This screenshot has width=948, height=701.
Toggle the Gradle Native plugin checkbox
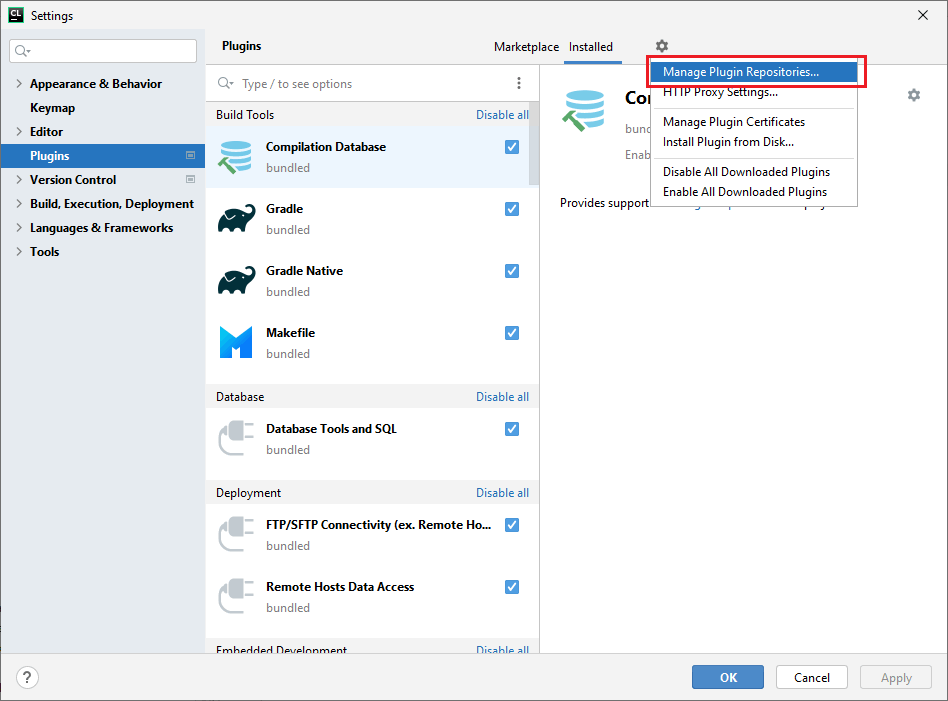[x=512, y=271]
